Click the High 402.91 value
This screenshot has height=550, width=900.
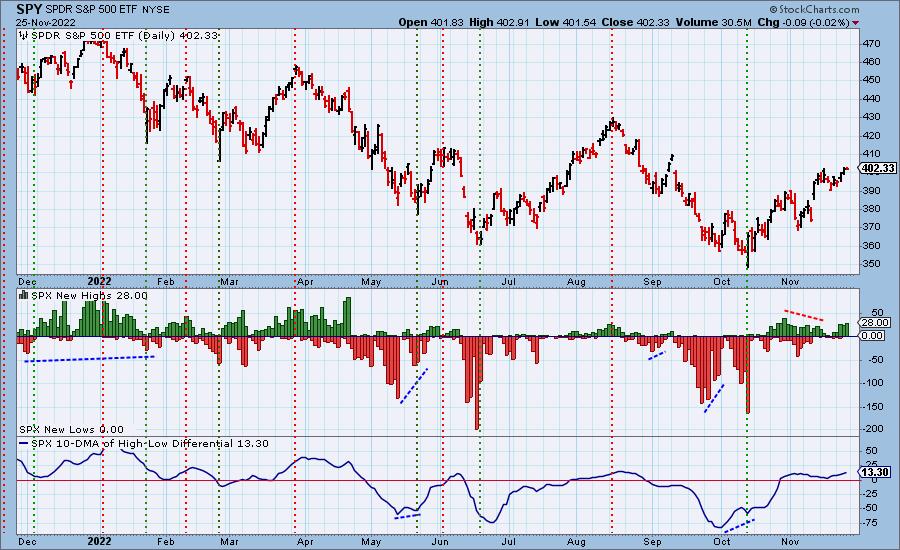coord(499,22)
